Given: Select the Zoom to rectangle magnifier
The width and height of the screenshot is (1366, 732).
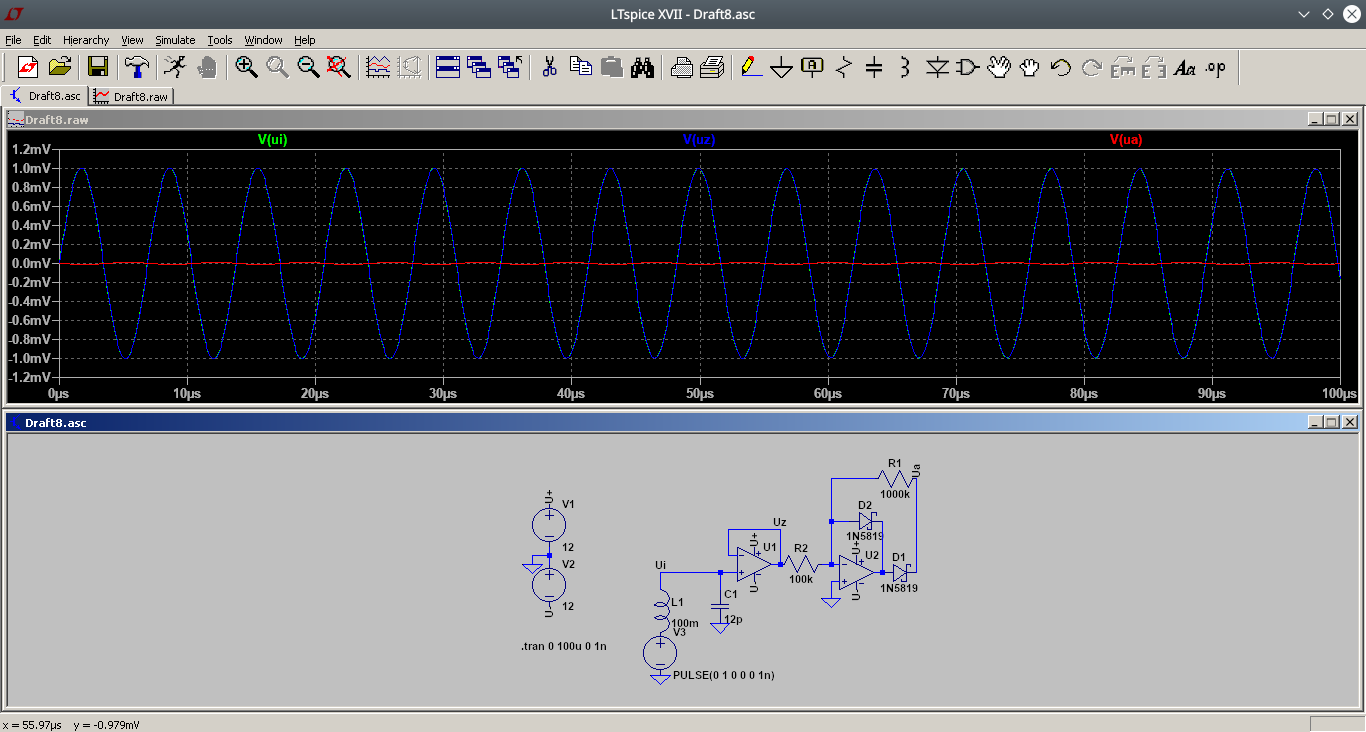Looking at the screenshot, I should coord(246,67).
